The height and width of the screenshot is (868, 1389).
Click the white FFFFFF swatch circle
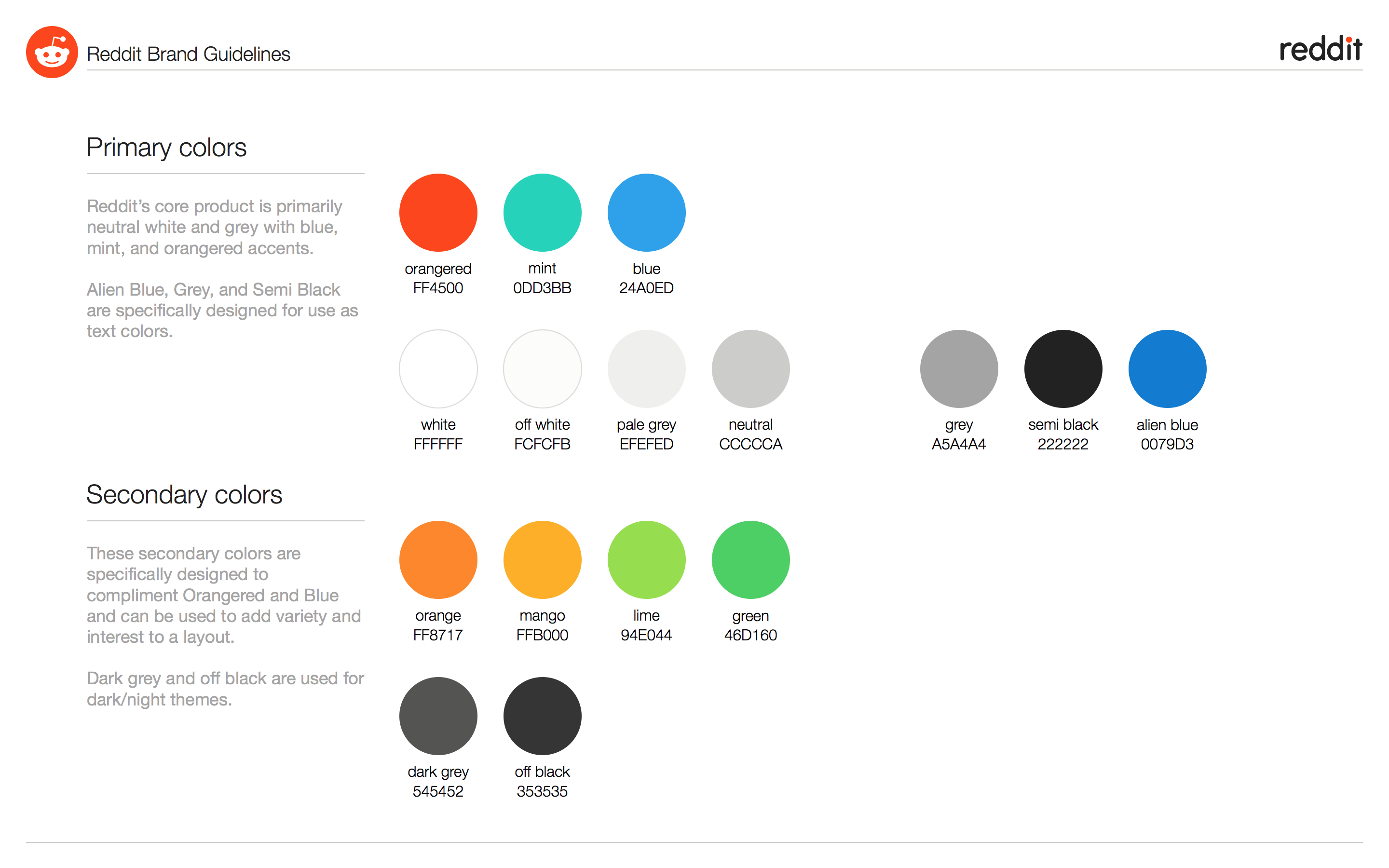click(438, 368)
